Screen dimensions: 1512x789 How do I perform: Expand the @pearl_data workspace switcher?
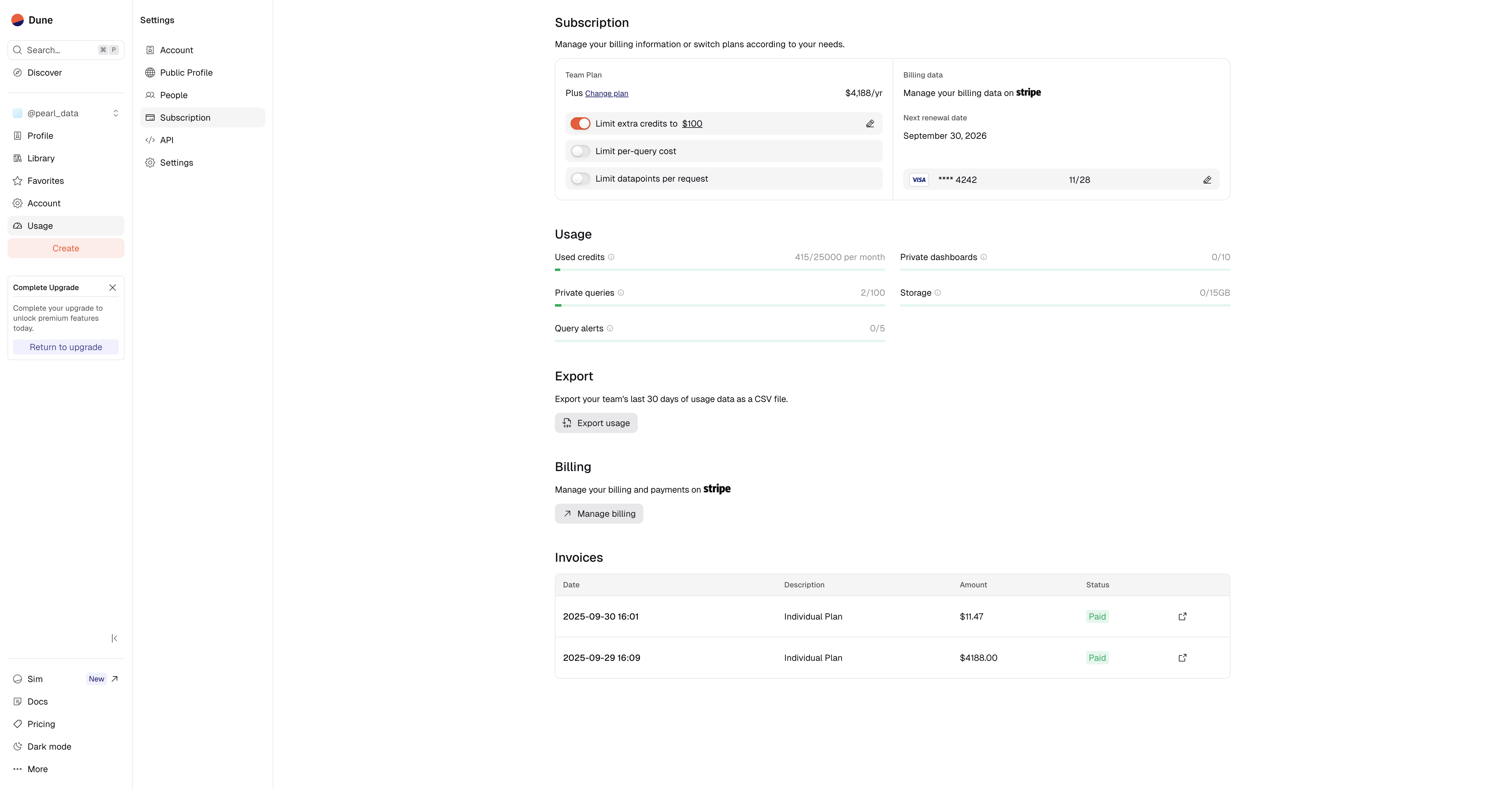116,113
